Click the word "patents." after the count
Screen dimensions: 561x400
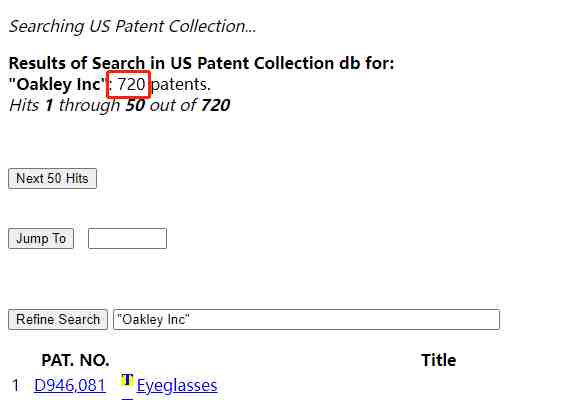(x=181, y=85)
